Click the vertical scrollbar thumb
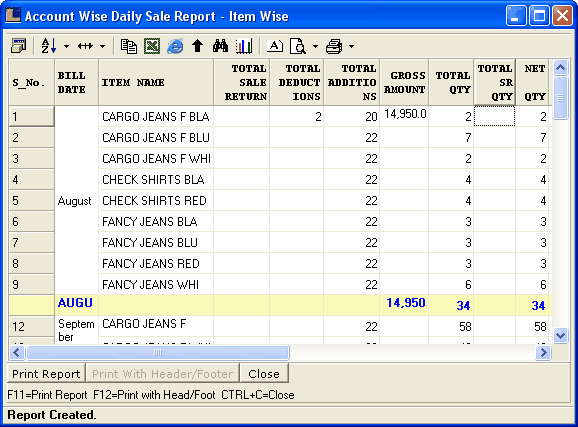The width and height of the screenshot is (578, 427). [560, 98]
